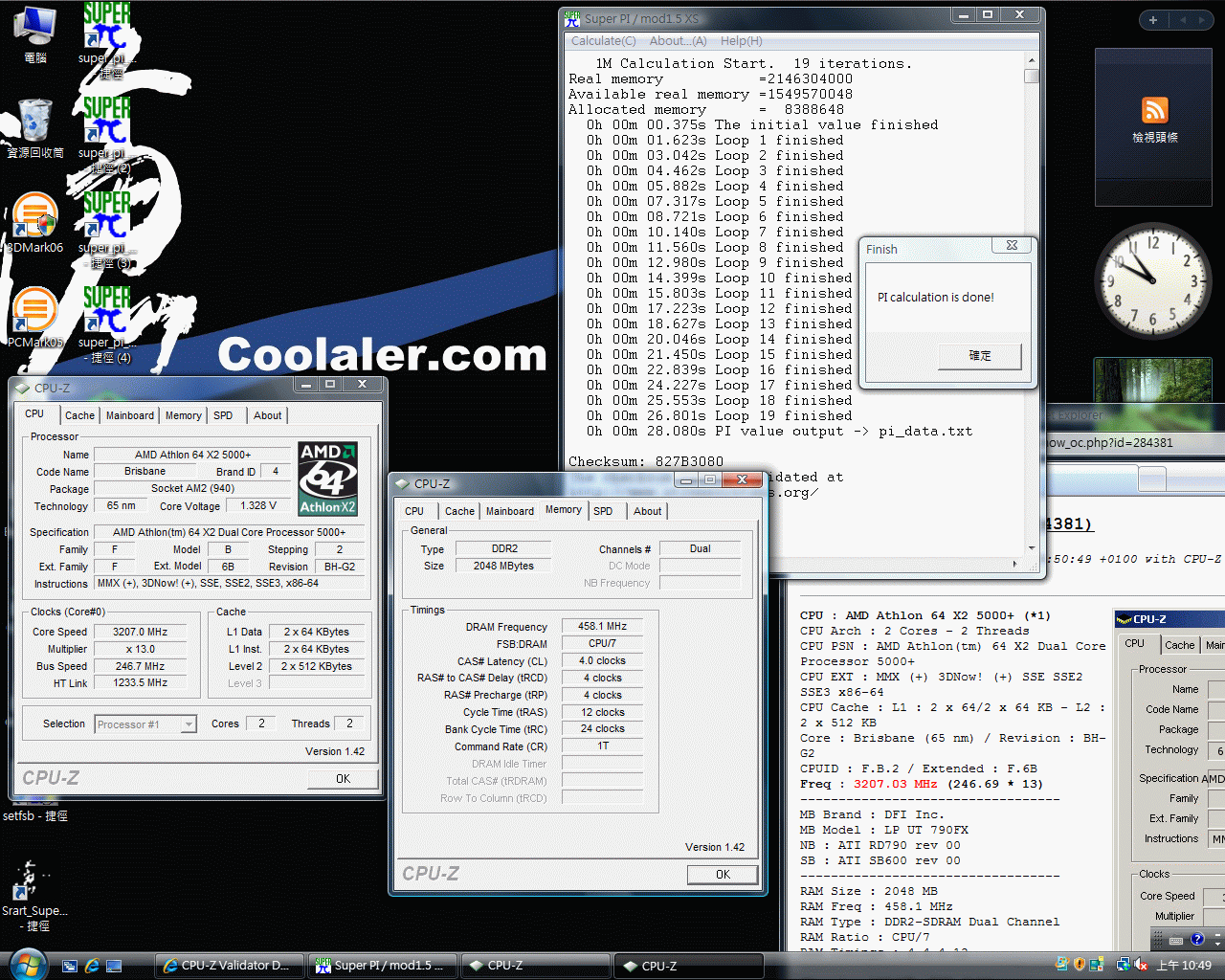Open the Recycle Bin desktop icon
This screenshot has height=980, width=1225.
tap(35, 128)
